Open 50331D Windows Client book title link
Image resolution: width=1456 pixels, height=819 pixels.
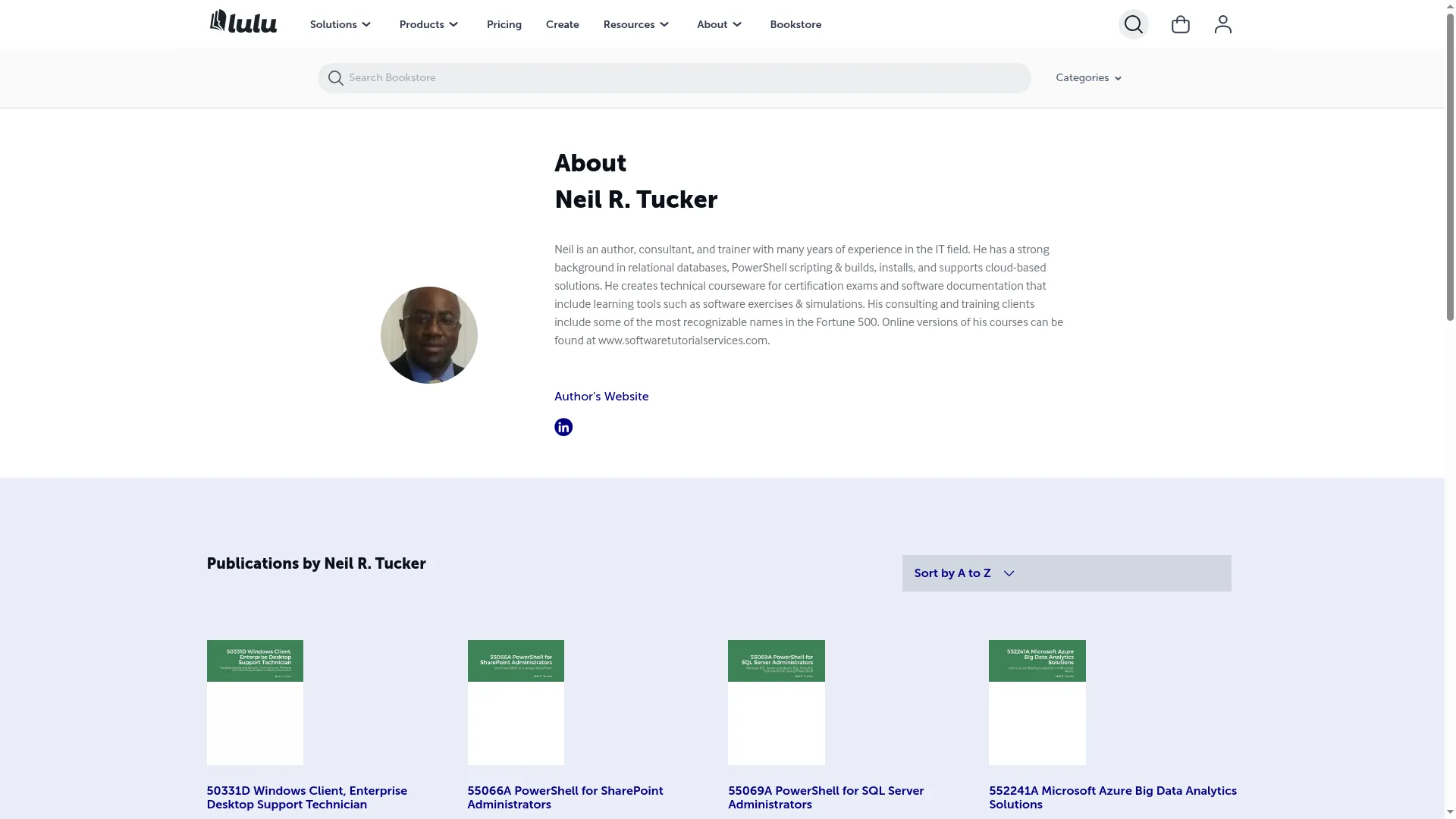tap(307, 797)
